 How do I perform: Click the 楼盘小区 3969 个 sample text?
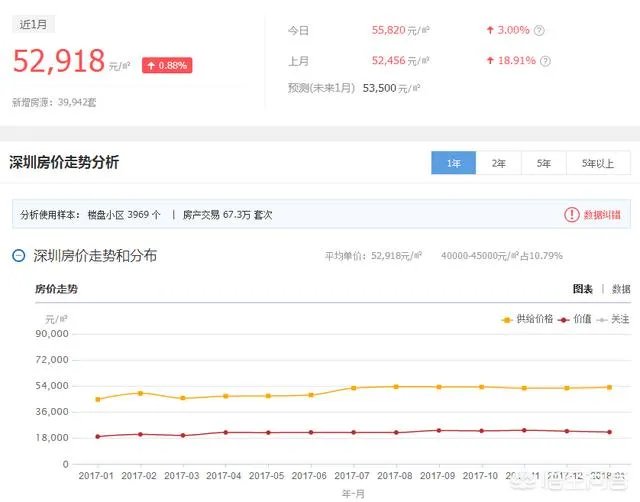(124, 215)
